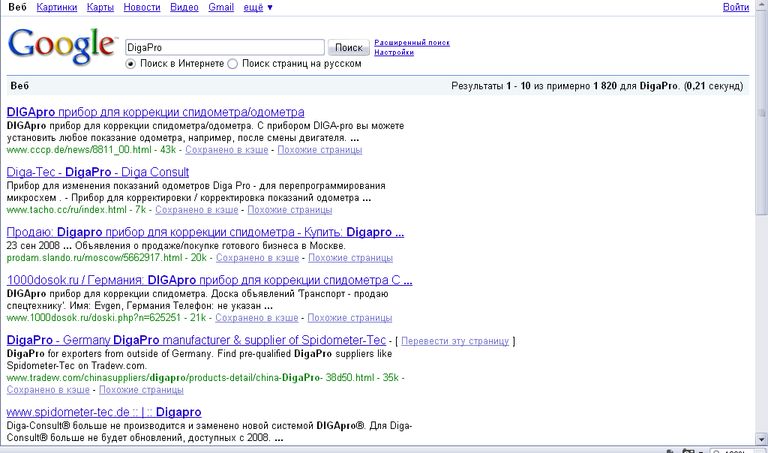Open similar pages for prodam.slando.ru result

click(x=350, y=258)
